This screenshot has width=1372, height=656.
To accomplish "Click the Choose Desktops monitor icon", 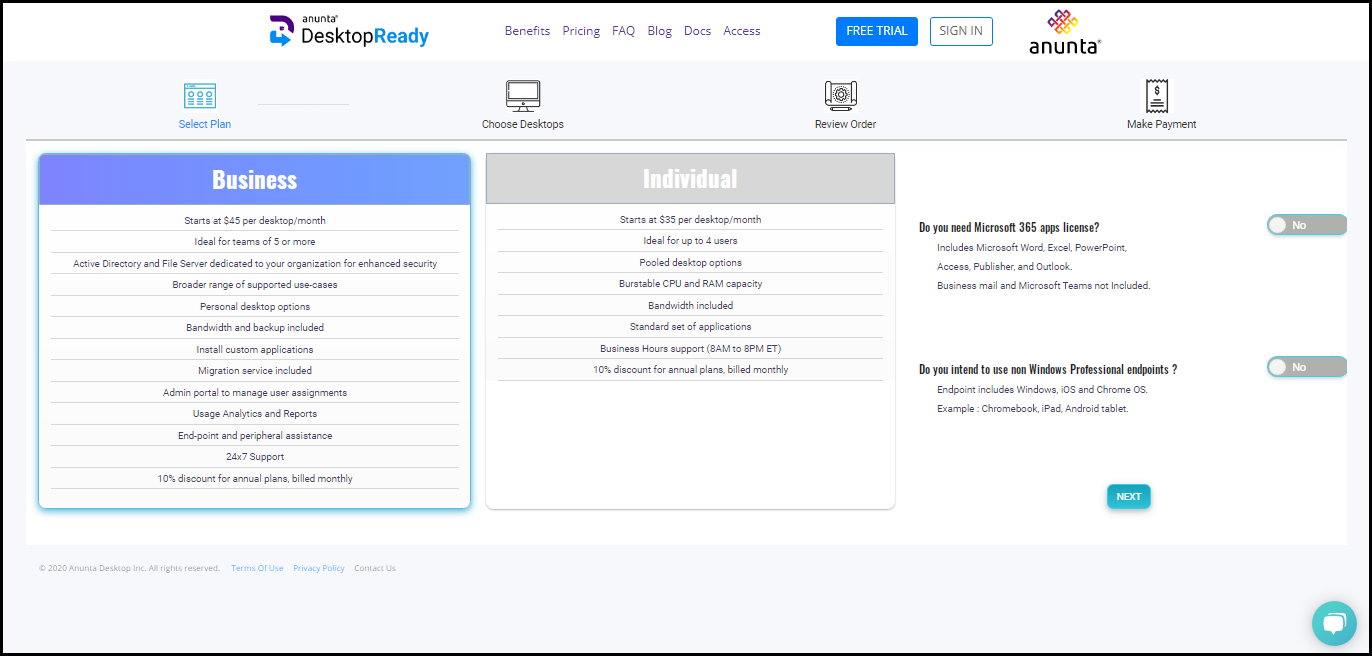I will (523, 95).
